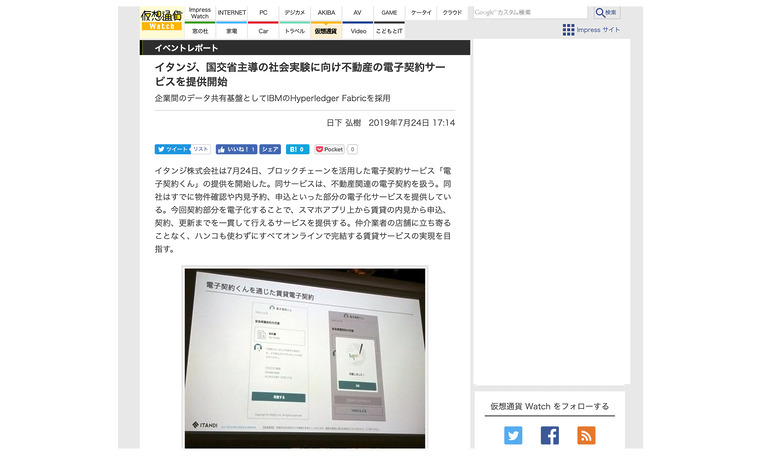The image size is (760, 456).
Task: Click the イベントレポート category label
Action: 186,48
